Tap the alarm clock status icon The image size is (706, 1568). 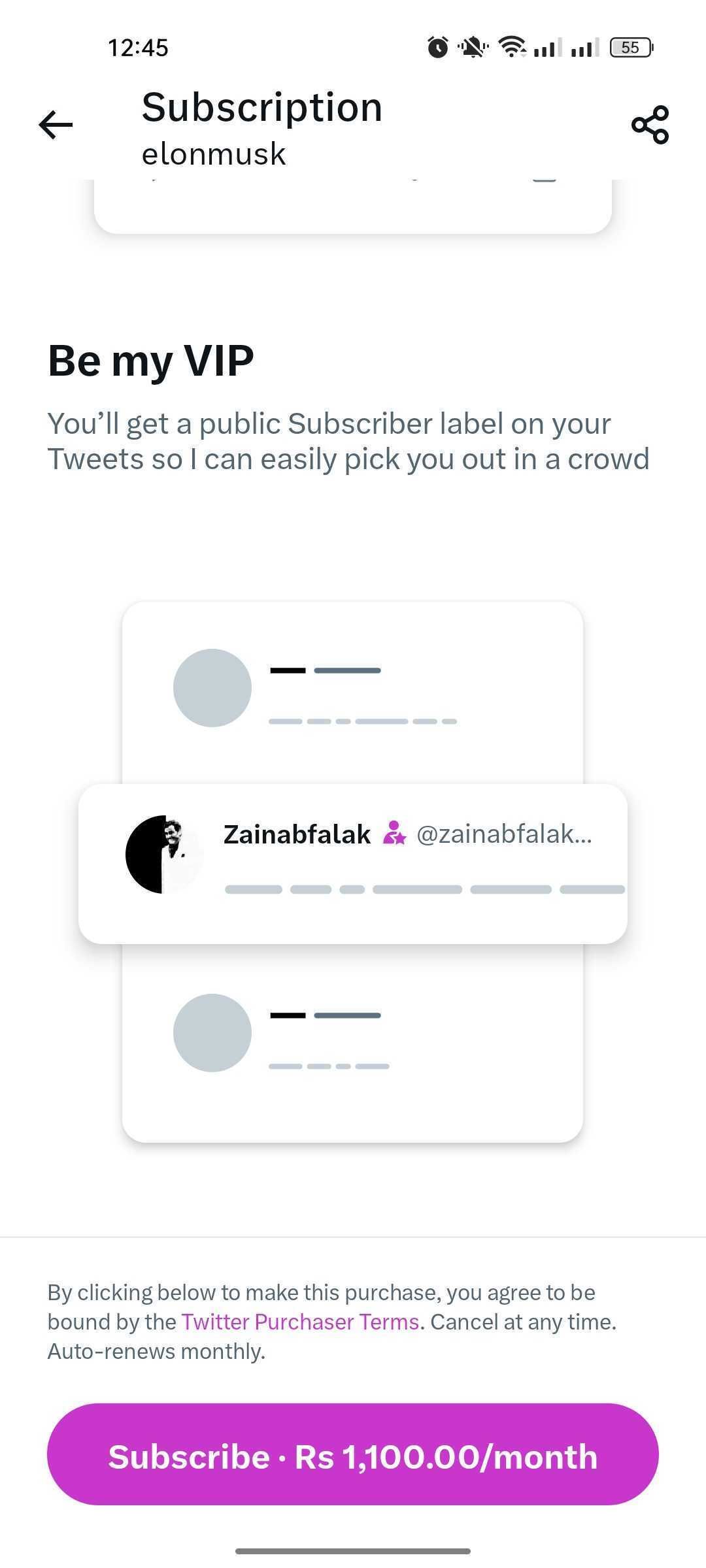click(x=438, y=47)
